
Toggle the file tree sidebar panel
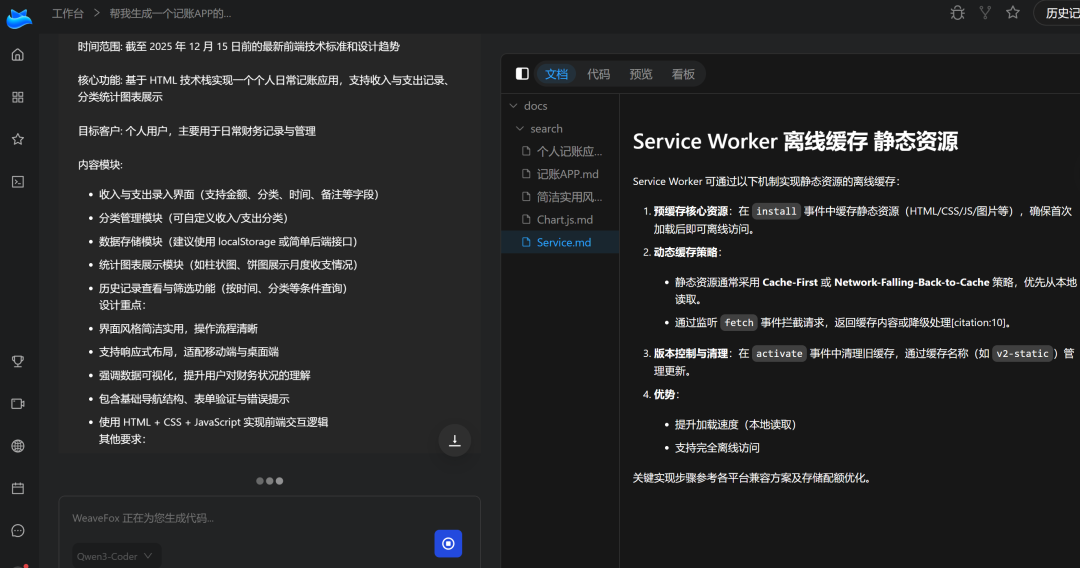click(x=522, y=74)
